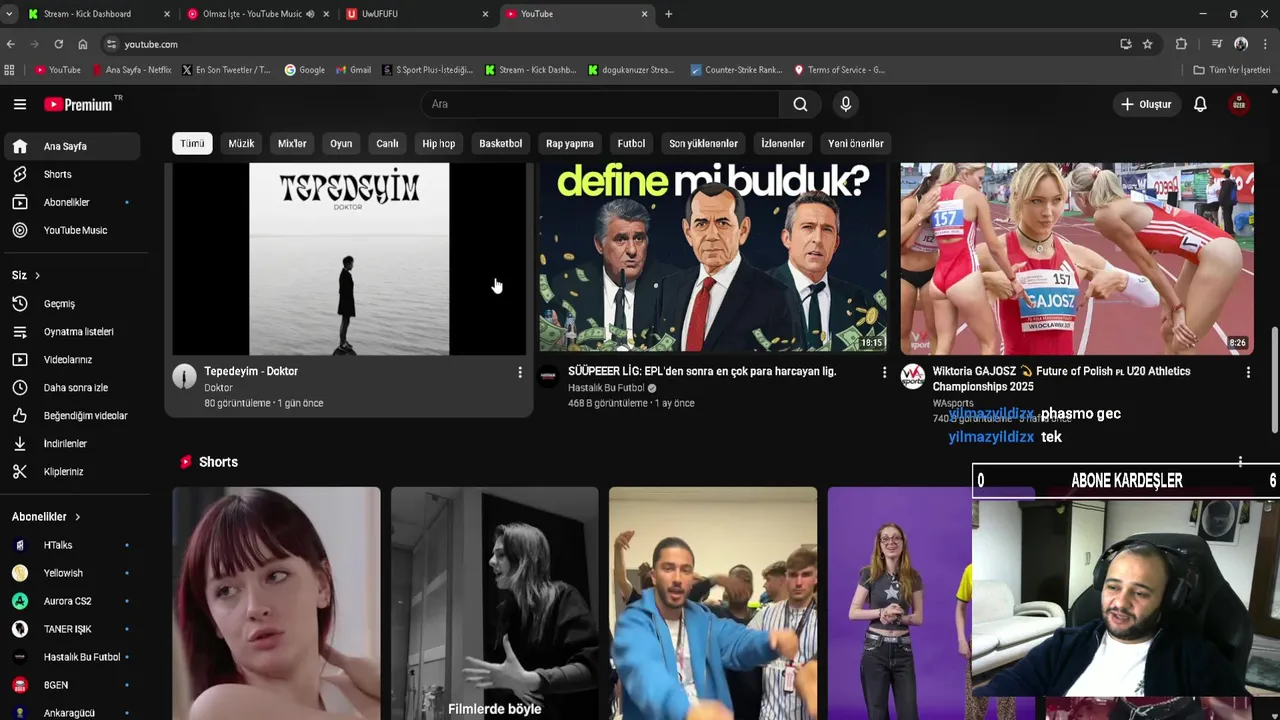This screenshot has width=1280, height=720.
Task: Open BGEN subscription channel
Action: (70, 685)
